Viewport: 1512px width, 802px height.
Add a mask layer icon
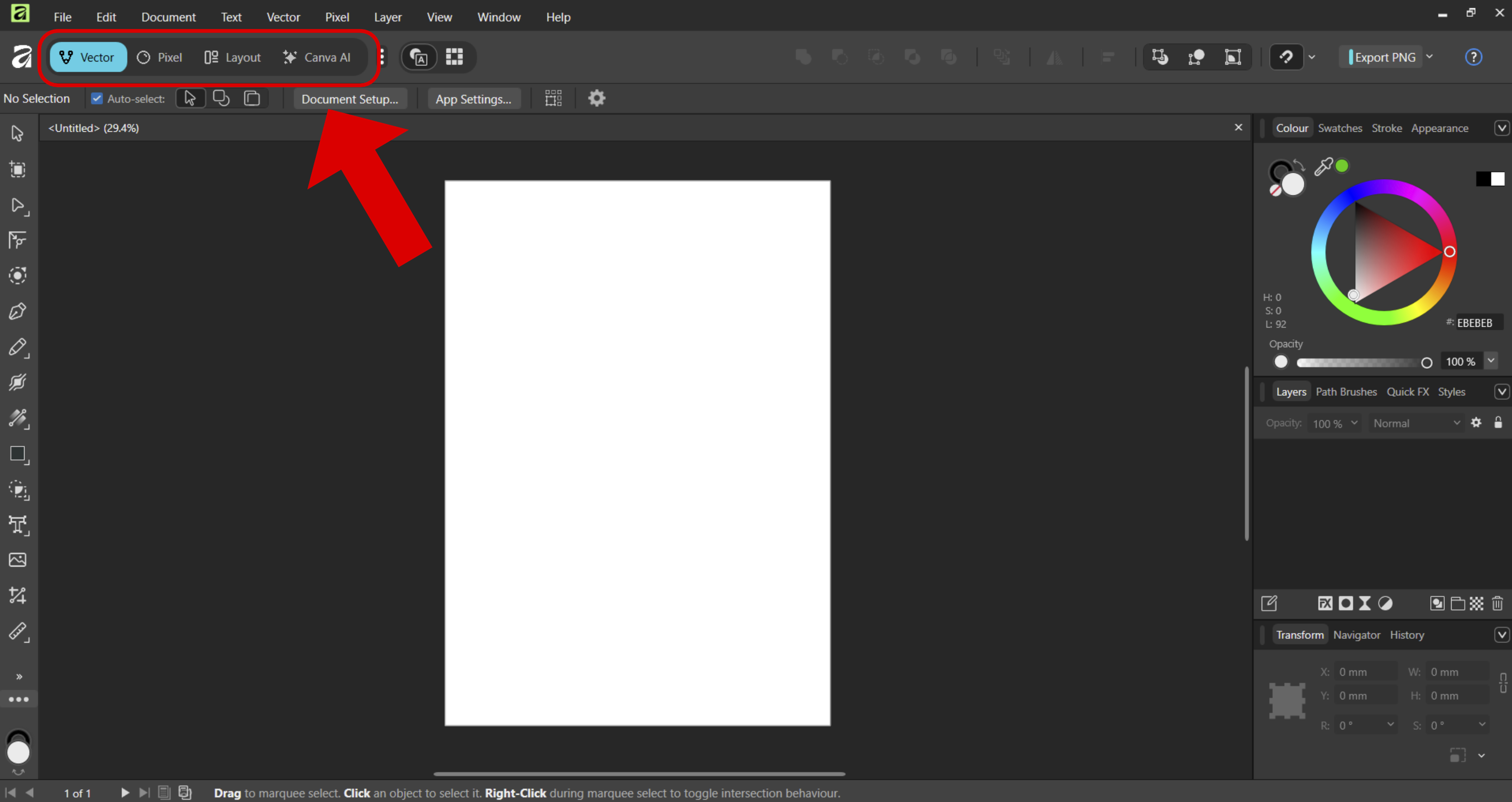click(1345, 603)
